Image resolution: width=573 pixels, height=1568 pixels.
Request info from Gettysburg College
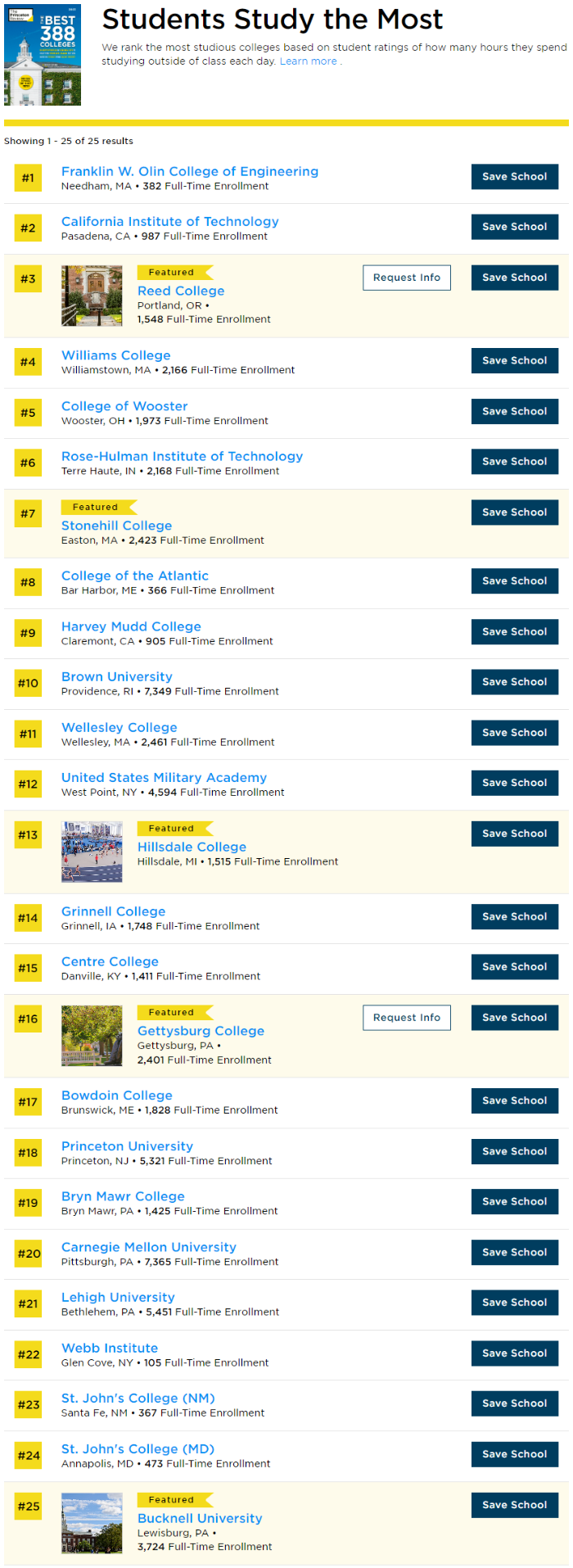[x=407, y=1018]
